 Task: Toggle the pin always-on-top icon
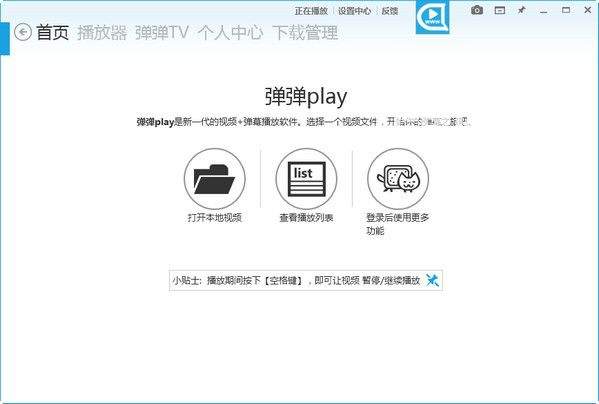521,10
